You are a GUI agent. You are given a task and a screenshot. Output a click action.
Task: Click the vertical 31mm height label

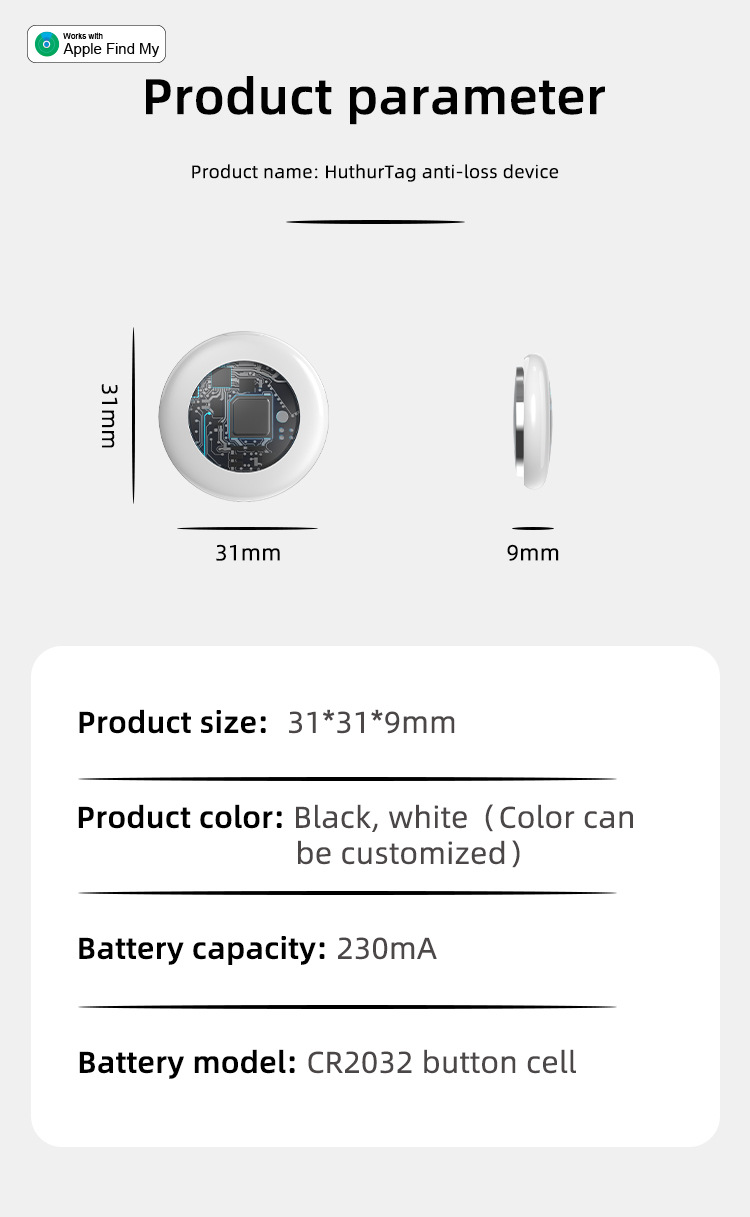click(x=109, y=414)
